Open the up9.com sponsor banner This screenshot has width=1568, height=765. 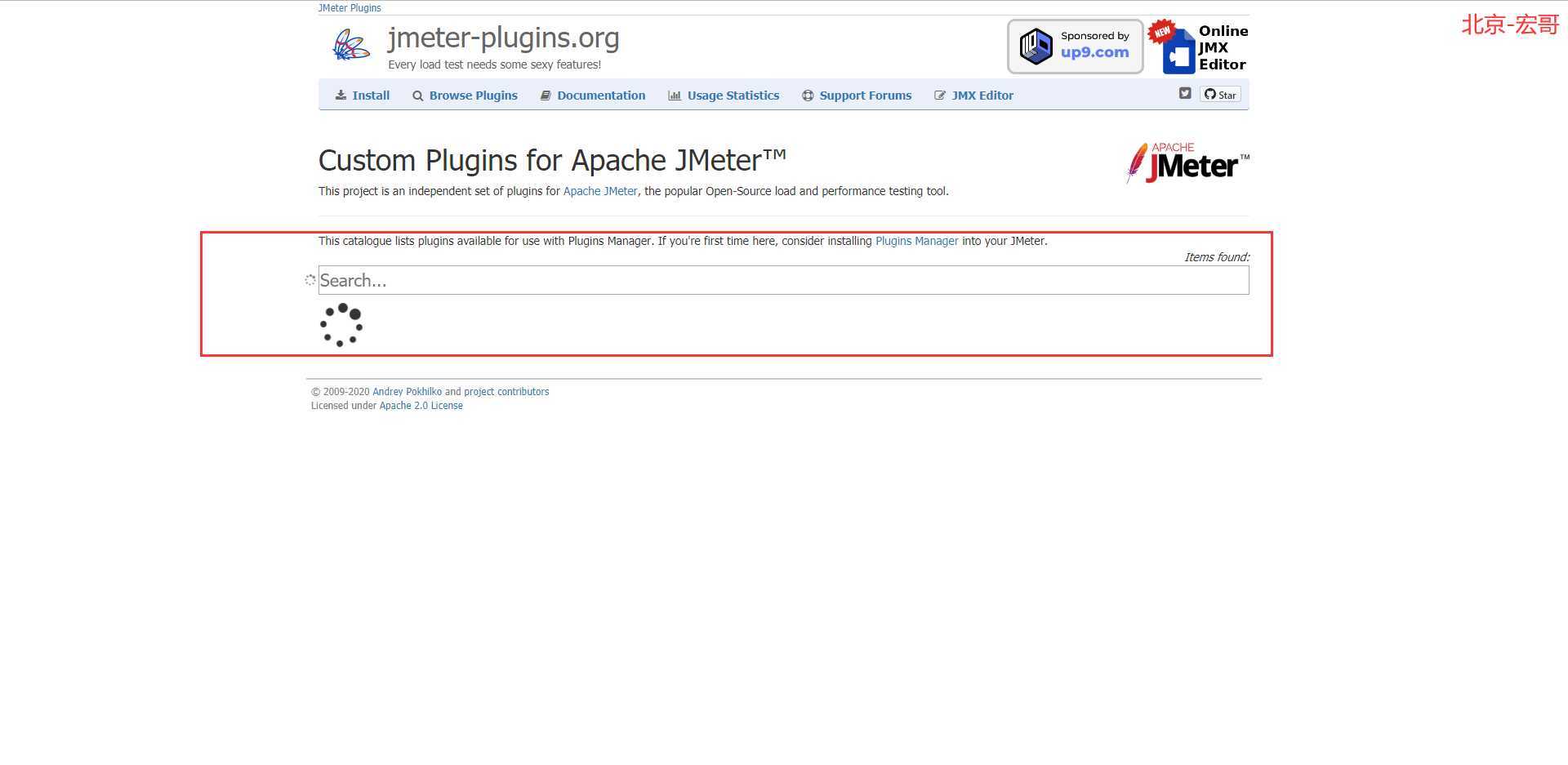pyautogui.click(x=1075, y=47)
